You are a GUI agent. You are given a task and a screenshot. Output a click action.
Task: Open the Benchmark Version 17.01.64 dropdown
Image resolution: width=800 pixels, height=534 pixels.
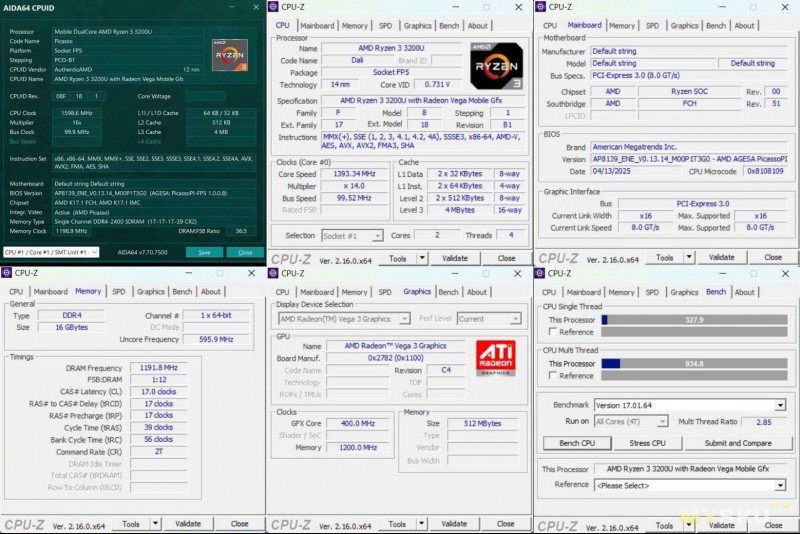pos(690,405)
